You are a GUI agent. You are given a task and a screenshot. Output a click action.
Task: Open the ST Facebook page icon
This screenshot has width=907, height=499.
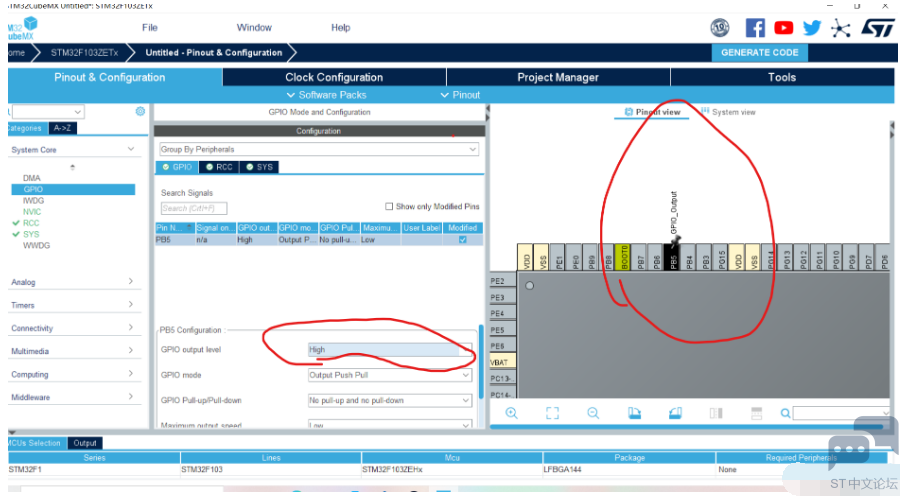[754, 28]
